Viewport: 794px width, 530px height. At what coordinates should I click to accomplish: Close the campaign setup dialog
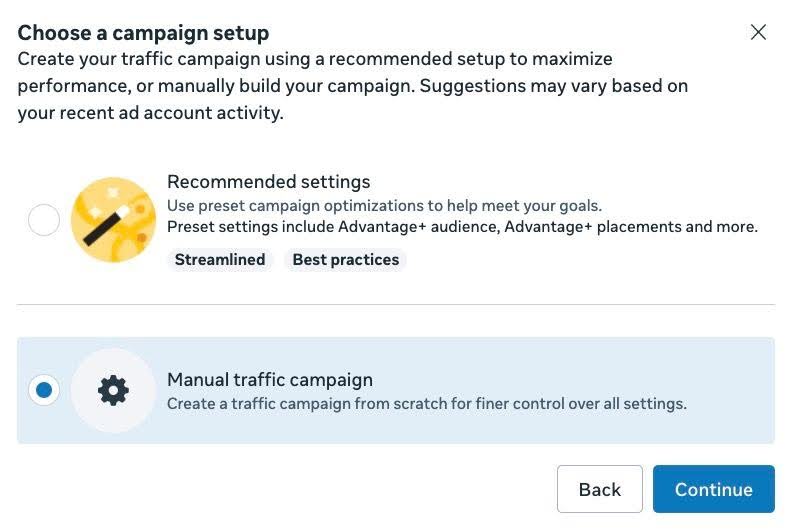tap(758, 32)
